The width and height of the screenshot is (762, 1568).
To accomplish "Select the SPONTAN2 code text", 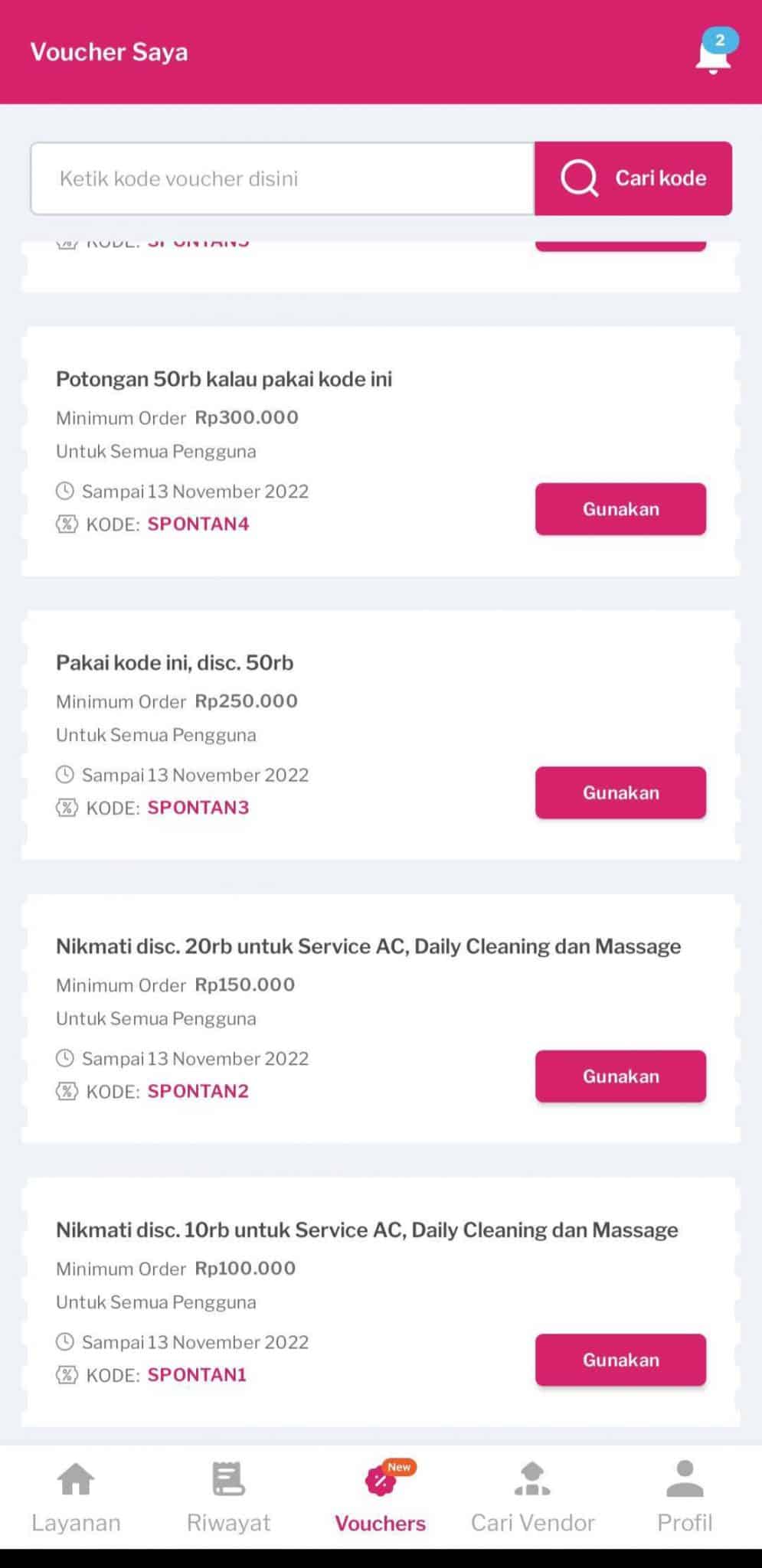I will pos(198,1091).
